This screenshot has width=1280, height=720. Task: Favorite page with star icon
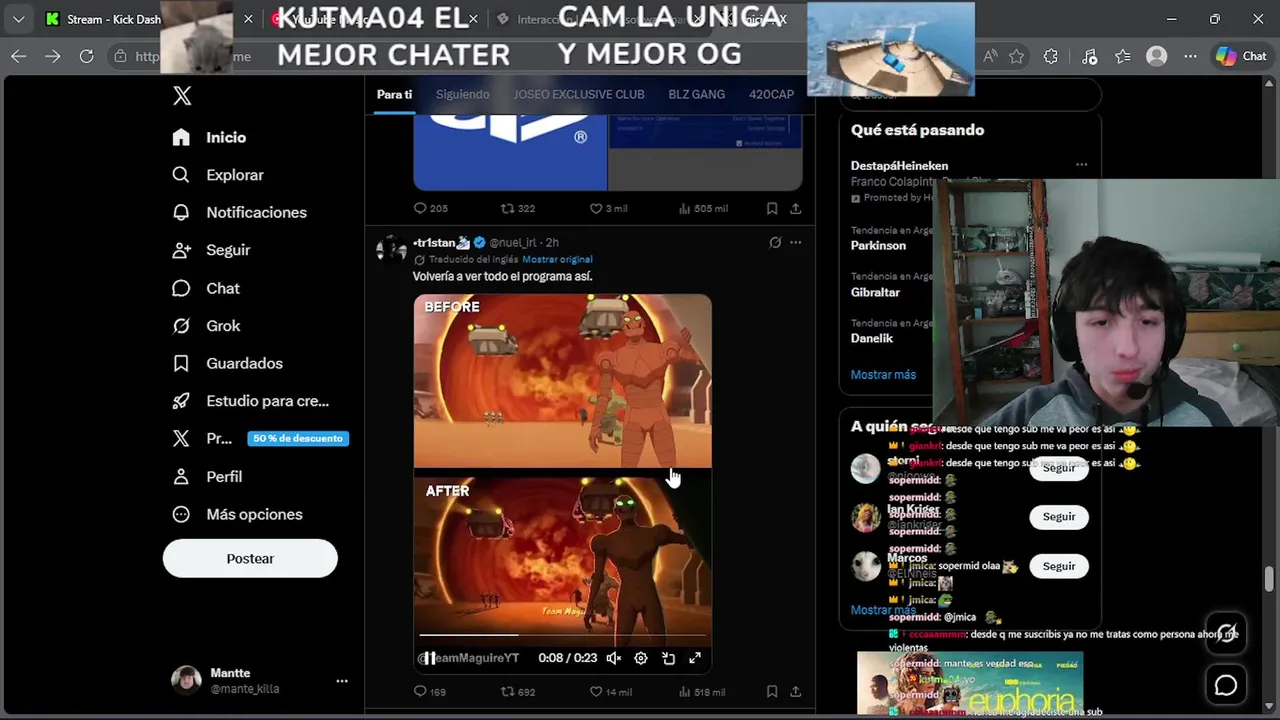[x=1017, y=57]
